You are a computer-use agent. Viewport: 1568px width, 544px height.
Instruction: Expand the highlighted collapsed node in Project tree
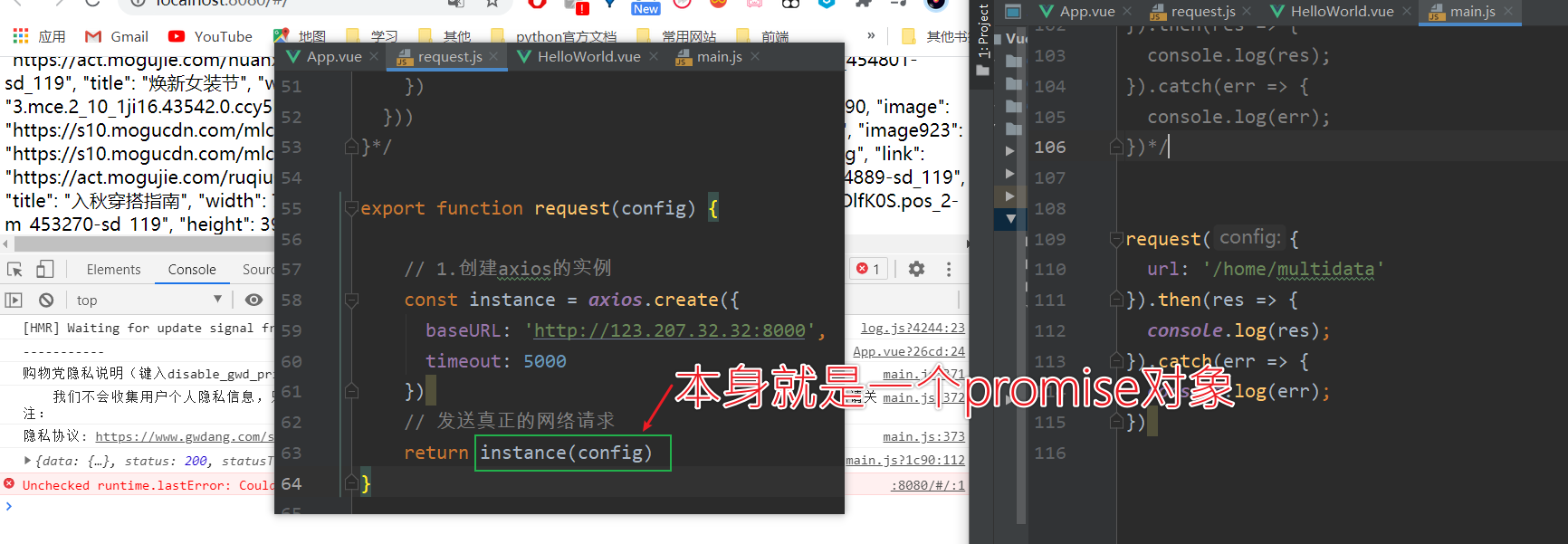click(x=1010, y=196)
